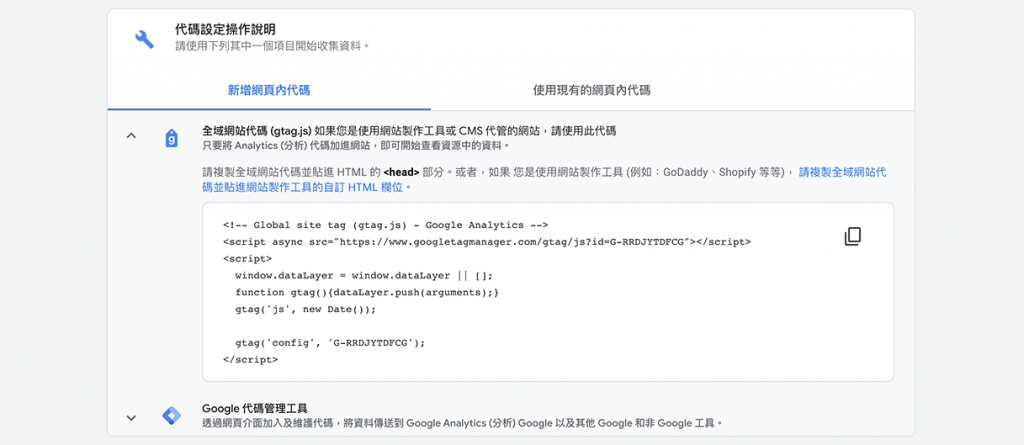Click the Global site tag comment line

(x=385, y=225)
